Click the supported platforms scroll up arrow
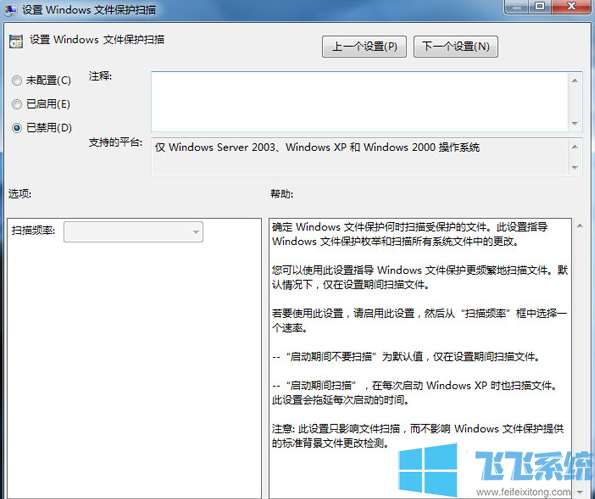595x499 pixels. (575, 147)
